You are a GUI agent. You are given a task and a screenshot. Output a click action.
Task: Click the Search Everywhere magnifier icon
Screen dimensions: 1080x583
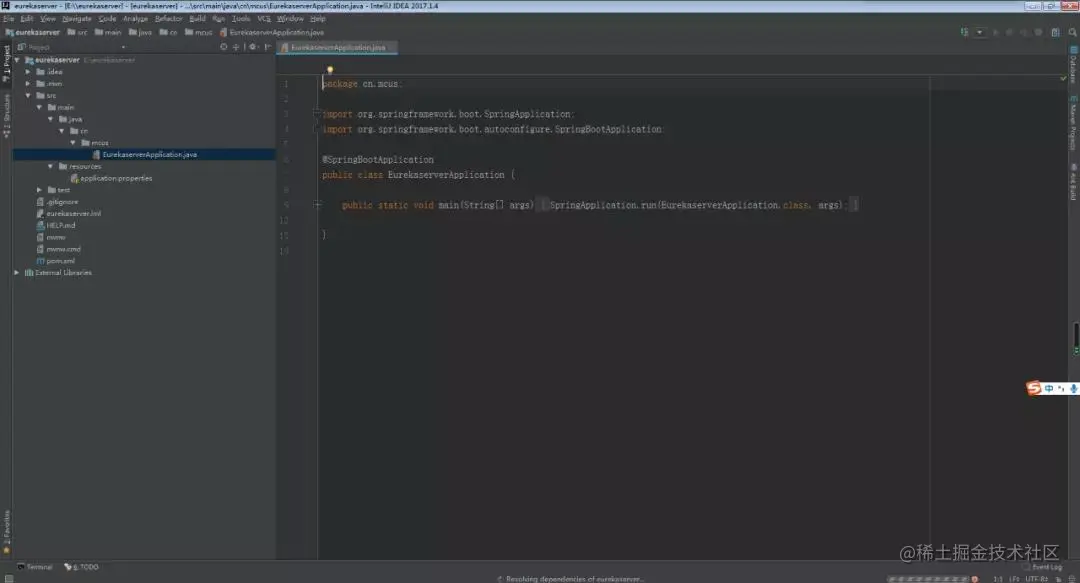[x=1072, y=32]
